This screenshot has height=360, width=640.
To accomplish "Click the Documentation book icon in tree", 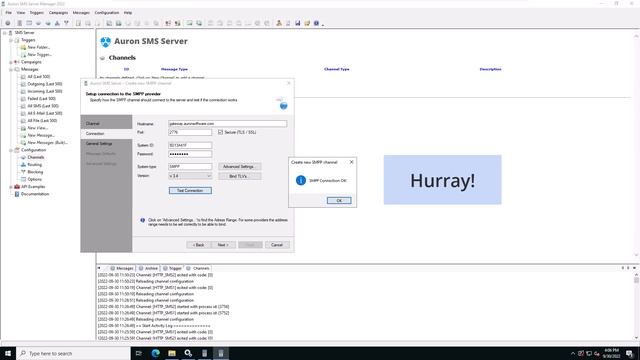I will [17, 194].
